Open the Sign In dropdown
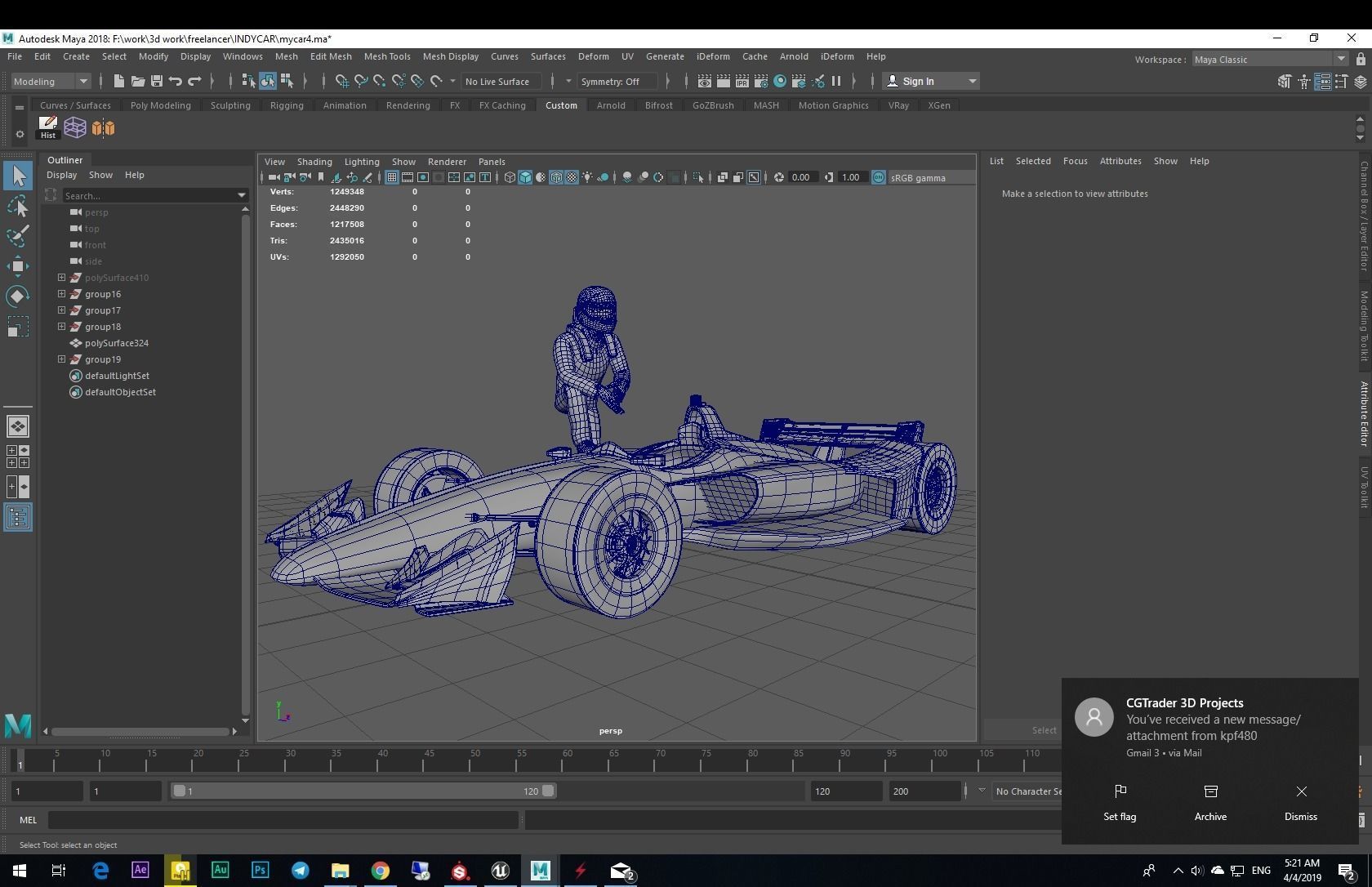This screenshot has width=1372, height=887. tap(932, 81)
